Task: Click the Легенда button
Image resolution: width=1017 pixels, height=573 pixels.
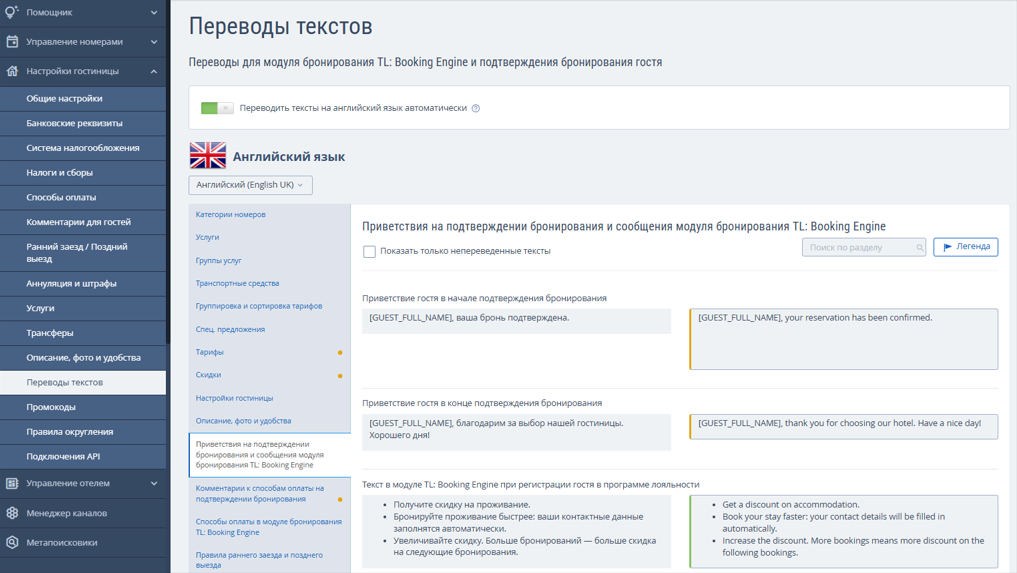Action: coord(965,247)
